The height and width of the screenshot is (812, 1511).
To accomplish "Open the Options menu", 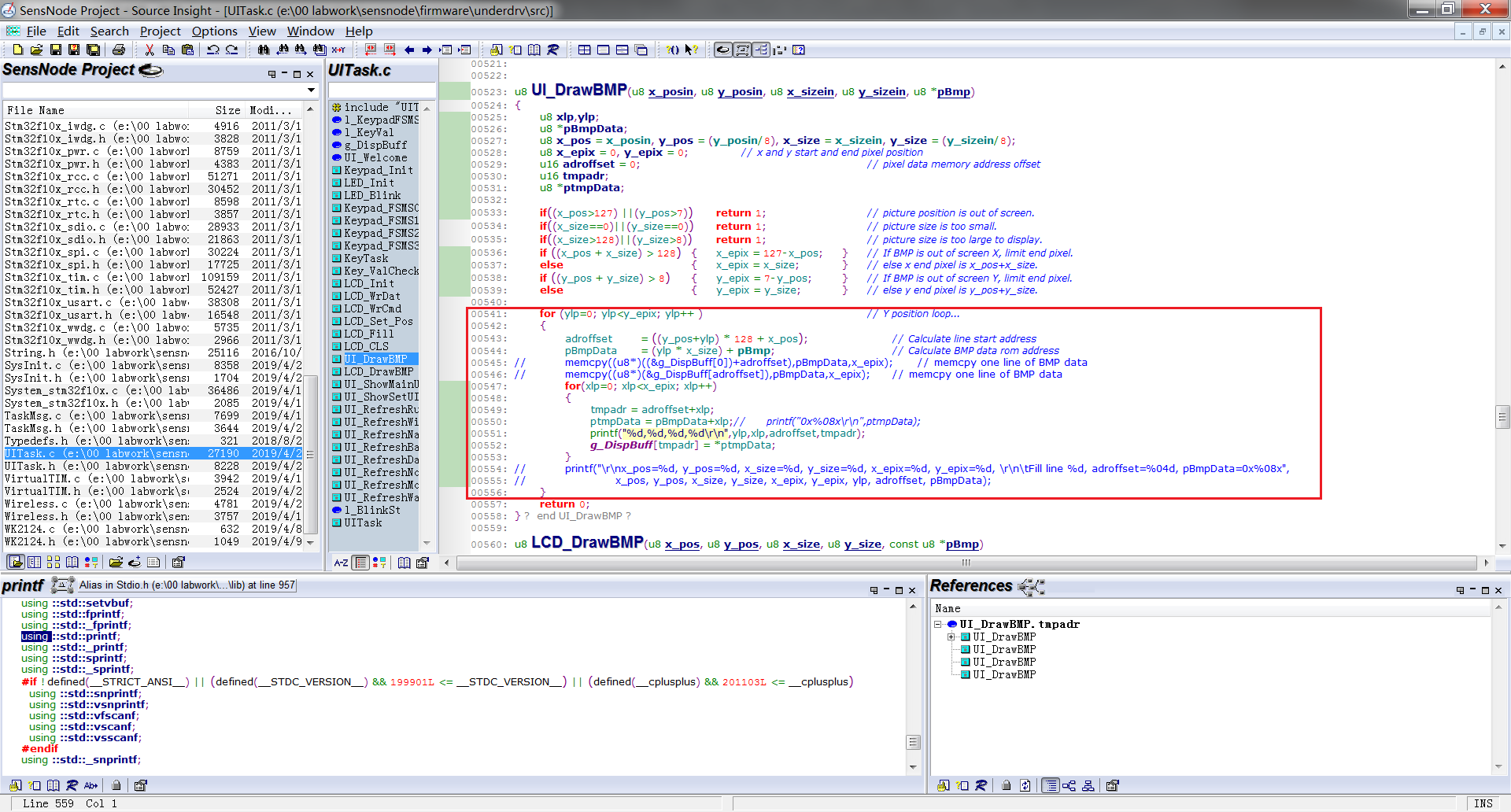I will [214, 31].
